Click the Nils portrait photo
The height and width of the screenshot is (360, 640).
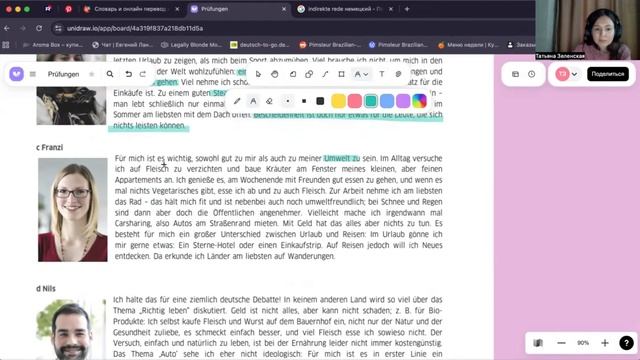[71, 330]
